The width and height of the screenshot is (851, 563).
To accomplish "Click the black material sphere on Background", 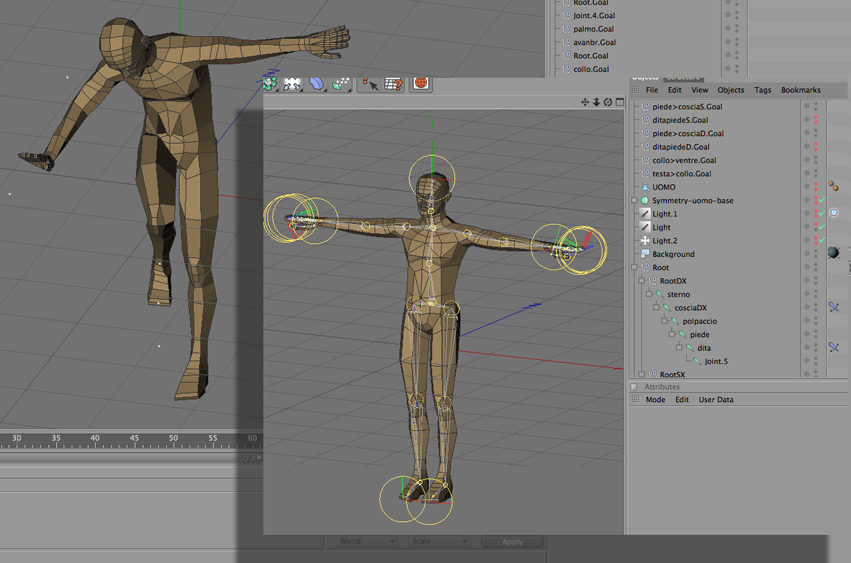I will (x=833, y=254).
